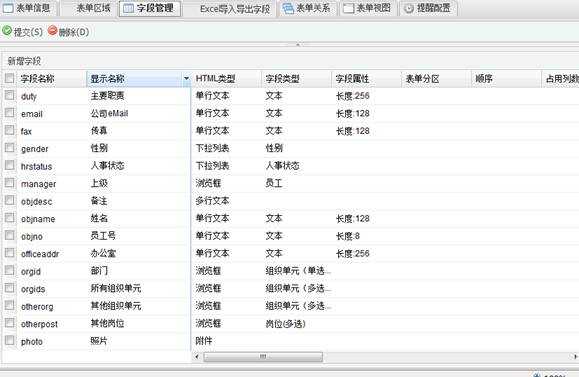Image resolution: width=579 pixels, height=377 pixels.
Task: Click the 提交(S) submit button
Action: tap(23, 32)
